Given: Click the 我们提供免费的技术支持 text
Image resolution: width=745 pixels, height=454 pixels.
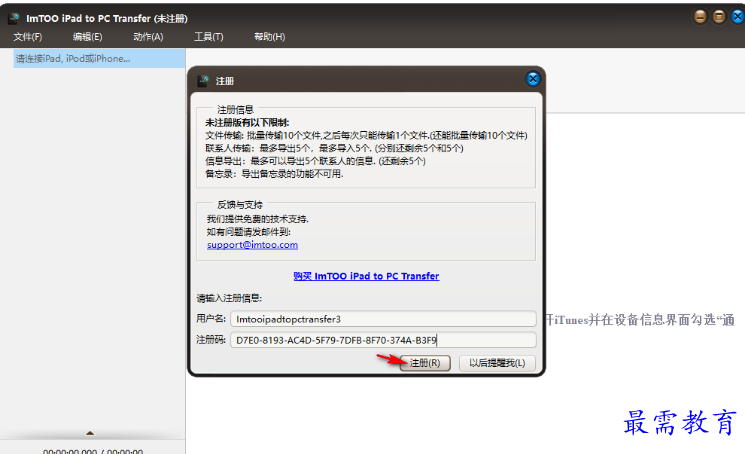Looking at the screenshot, I should click(258, 219).
